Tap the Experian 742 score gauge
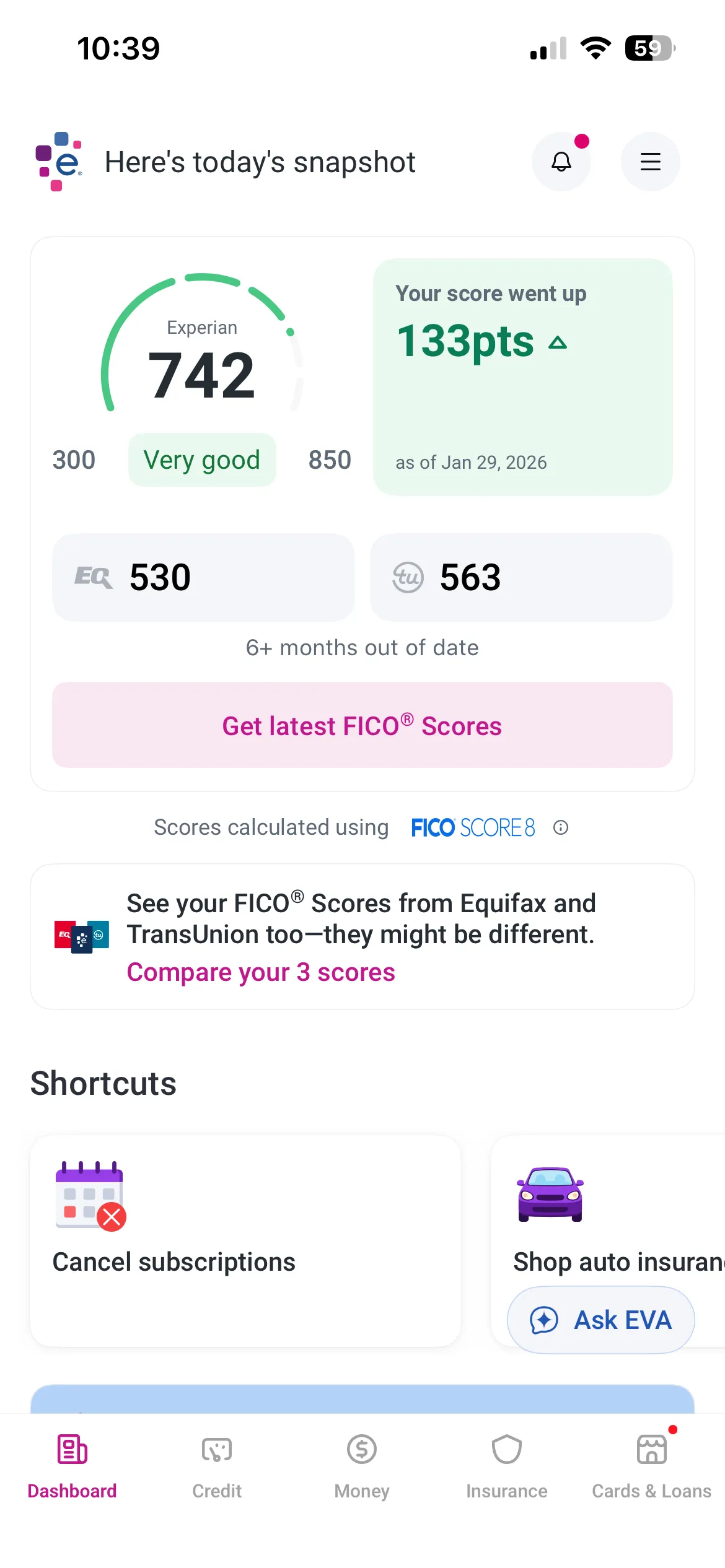 pos(202,359)
